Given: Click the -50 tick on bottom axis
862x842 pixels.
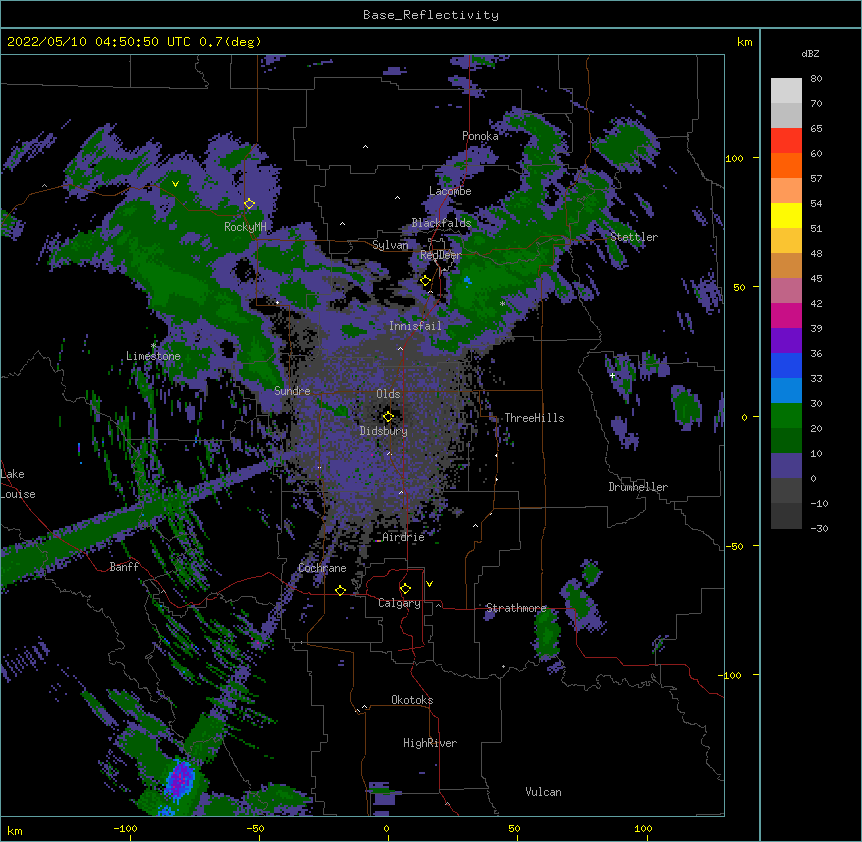Looking at the screenshot, I should 255,828.
